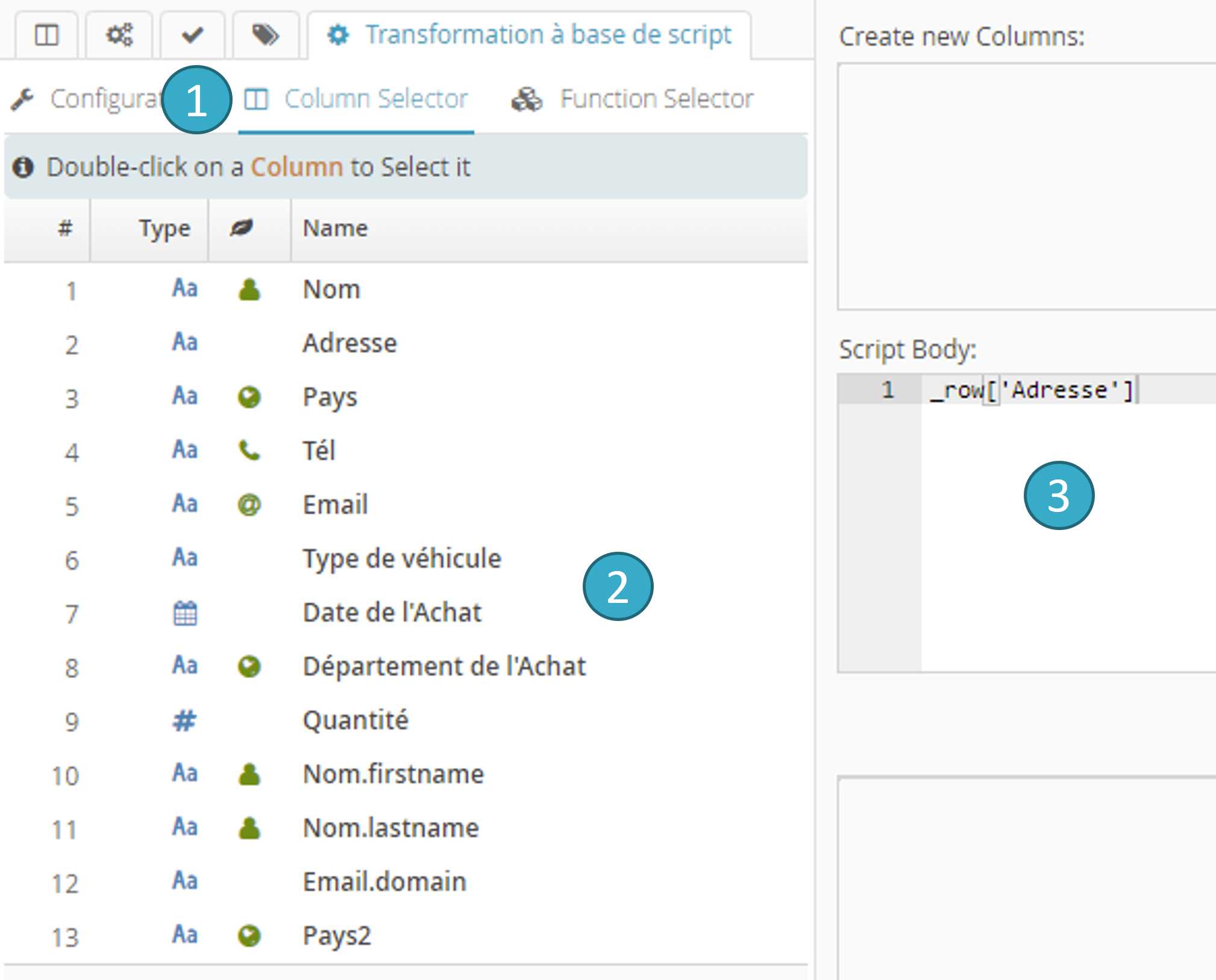Image resolution: width=1216 pixels, height=980 pixels.
Task: Click the Function Selector cubes icon
Action: [527, 99]
